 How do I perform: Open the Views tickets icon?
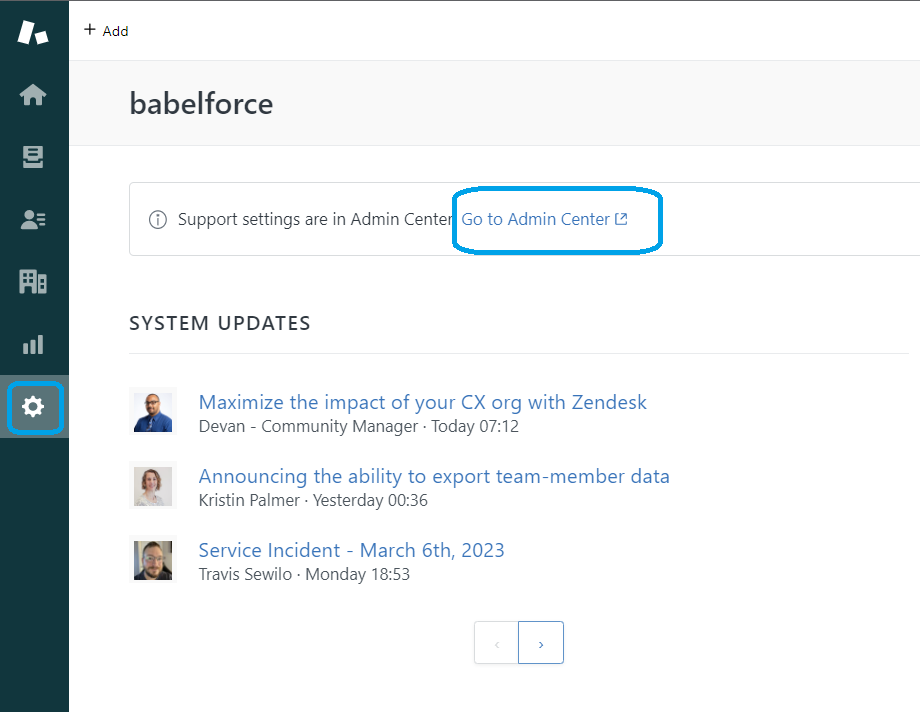33,157
